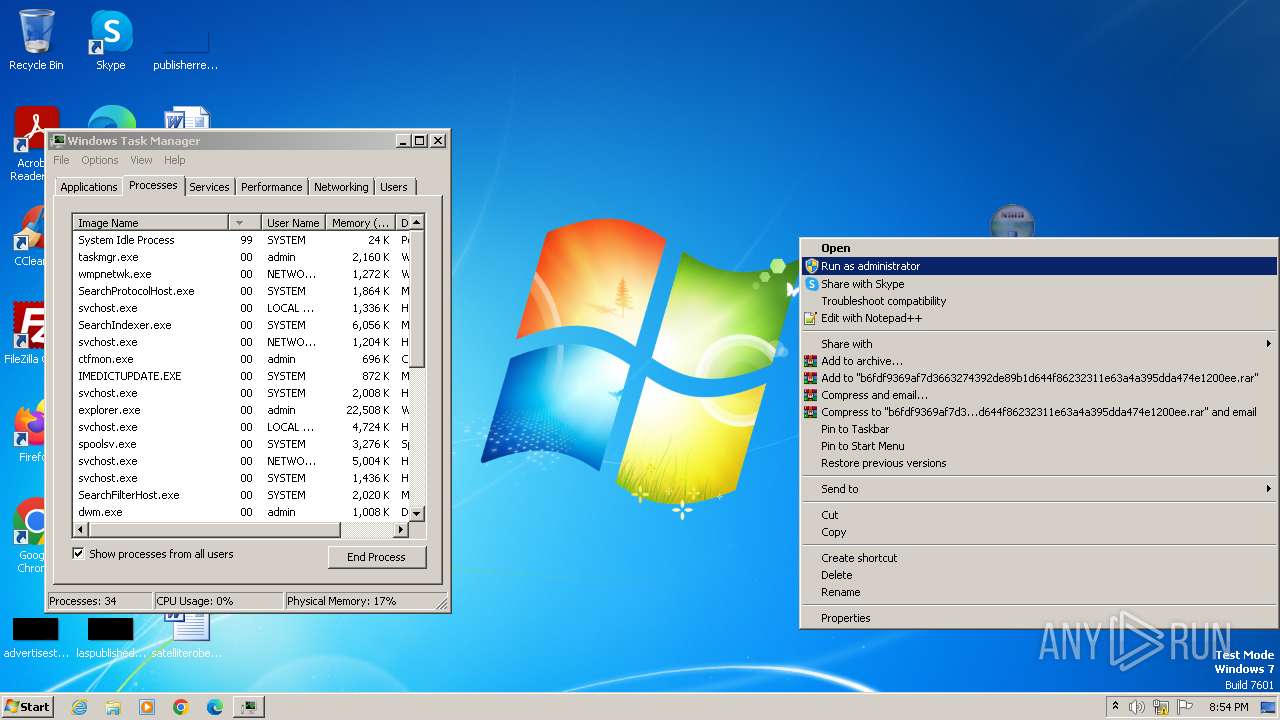This screenshot has width=1280, height=720.
Task: Expand Send to submenu
Action: [x=1039, y=489]
